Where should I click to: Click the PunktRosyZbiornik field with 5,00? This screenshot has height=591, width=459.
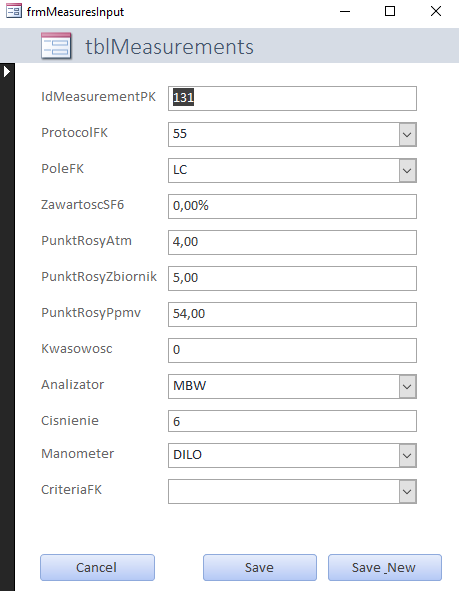click(292, 279)
